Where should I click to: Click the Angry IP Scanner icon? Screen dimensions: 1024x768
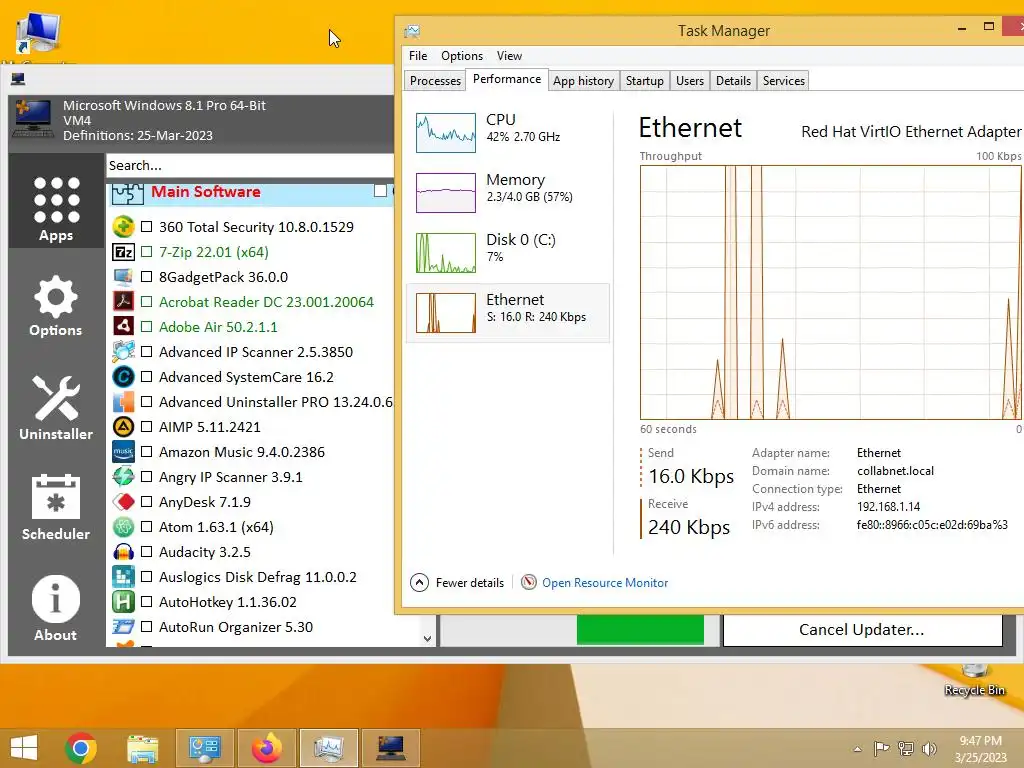[123, 477]
